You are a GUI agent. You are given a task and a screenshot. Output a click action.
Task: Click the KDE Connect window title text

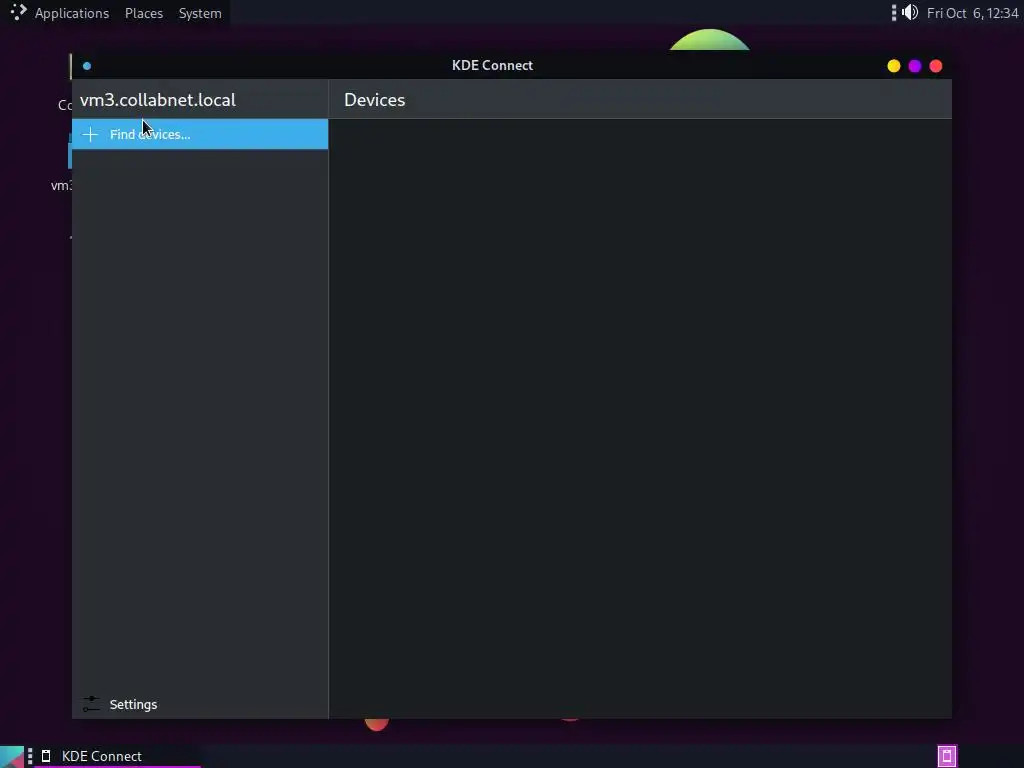[492, 65]
